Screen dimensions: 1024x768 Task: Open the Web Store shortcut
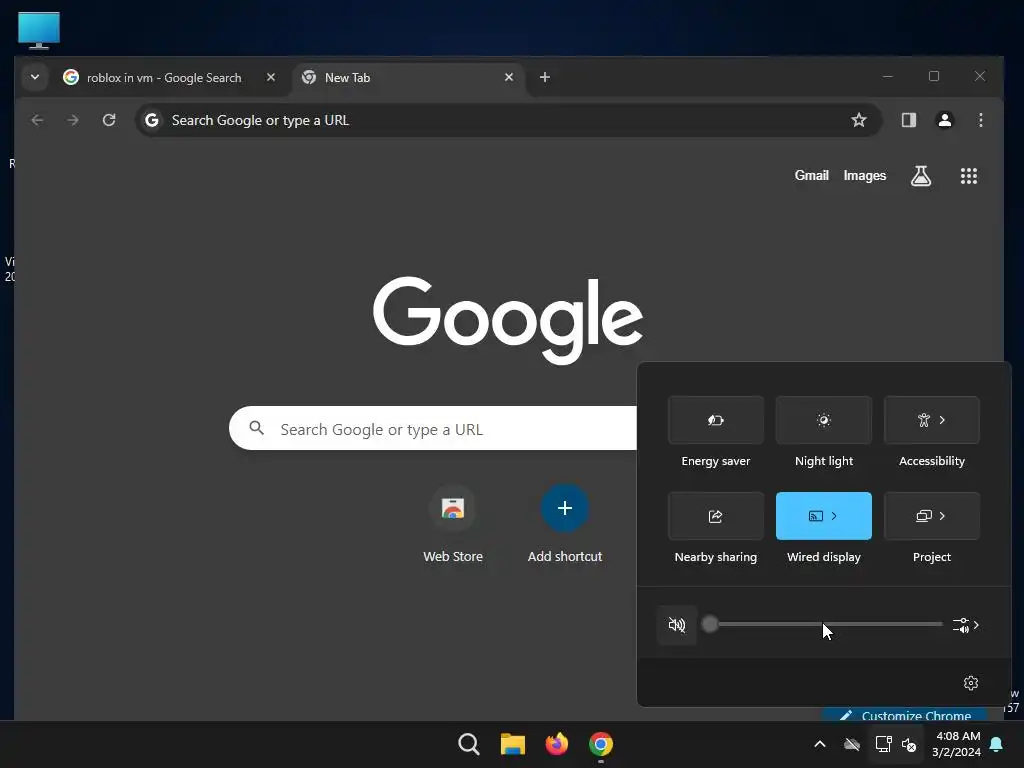[453, 524]
